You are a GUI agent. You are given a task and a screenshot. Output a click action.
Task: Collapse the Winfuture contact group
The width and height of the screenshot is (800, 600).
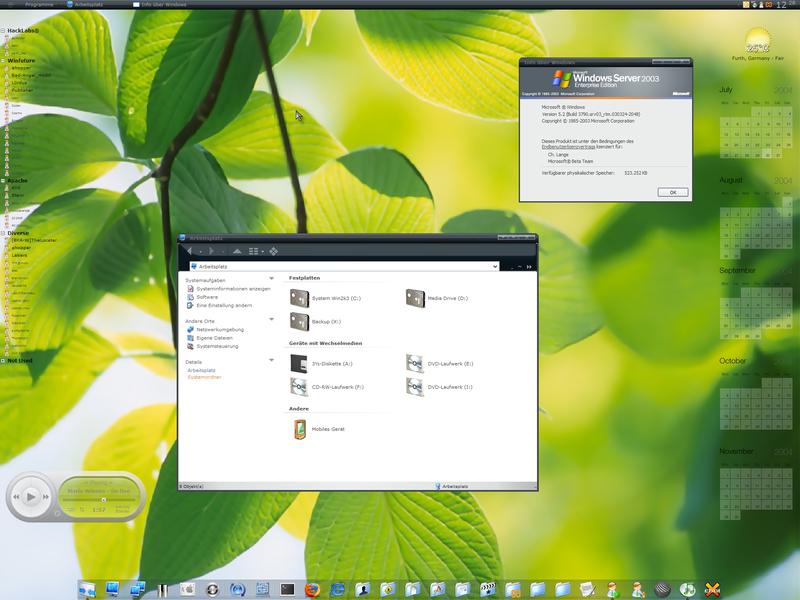[x=4, y=60]
